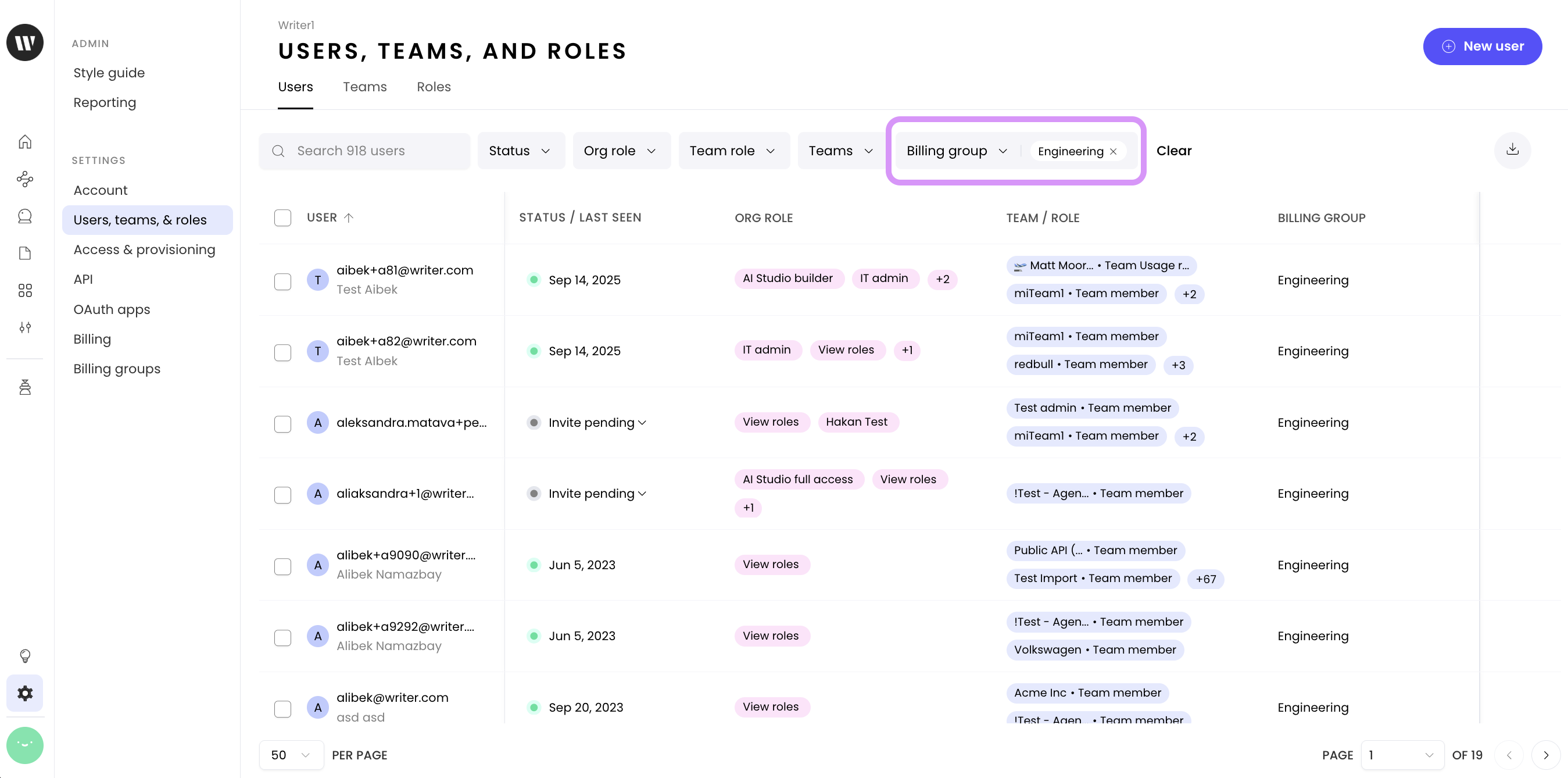
Task: Open the apps grid icon in the sidebar
Action: point(25,290)
